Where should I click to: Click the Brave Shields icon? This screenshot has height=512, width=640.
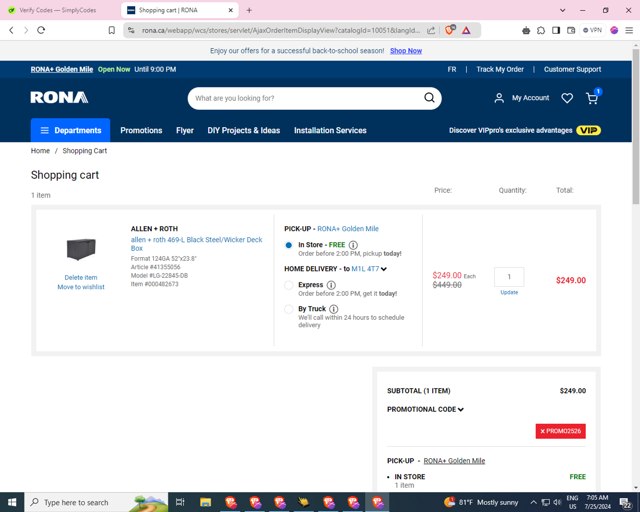[450, 30]
